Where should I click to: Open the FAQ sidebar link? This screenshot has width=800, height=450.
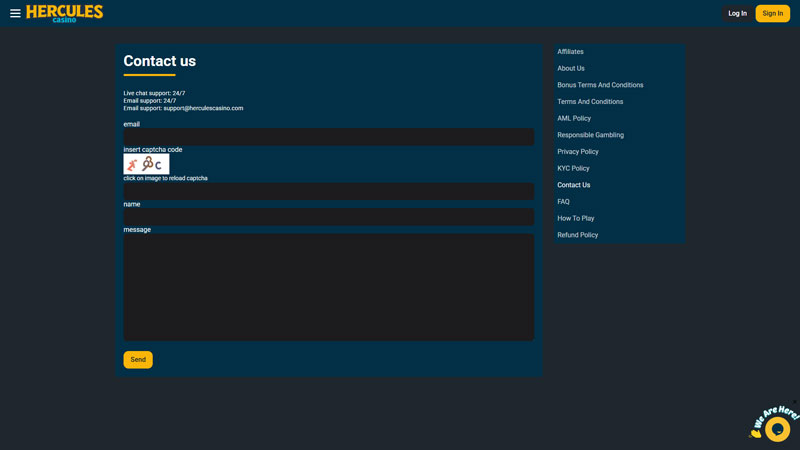click(x=563, y=202)
